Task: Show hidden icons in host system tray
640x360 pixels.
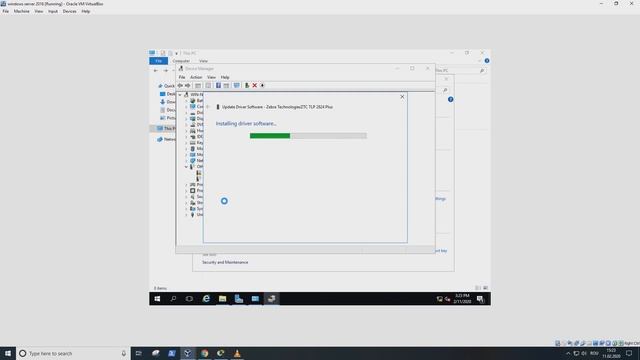Action: pyautogui.click(x=568, y=353)
